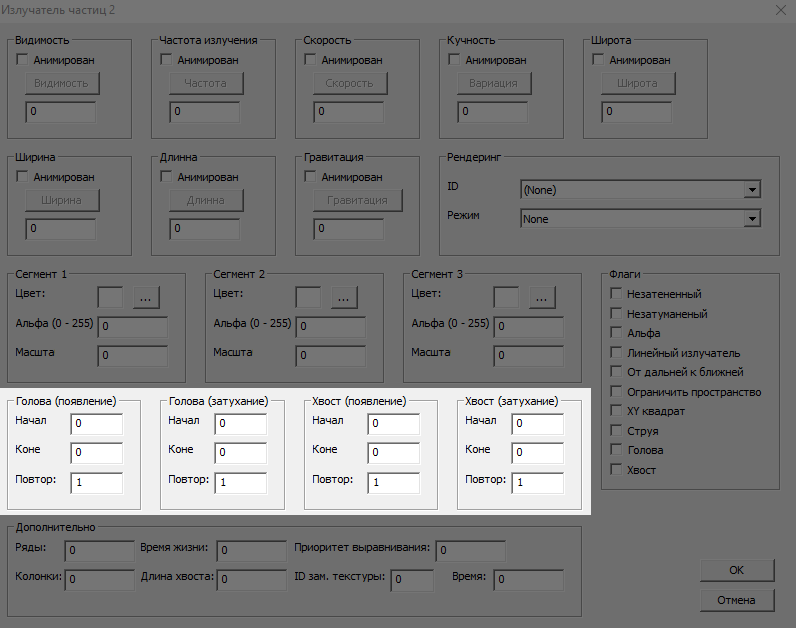Click the Сегмент 1 color swatch
Screen dimensions: 796x628
(110, 298)
